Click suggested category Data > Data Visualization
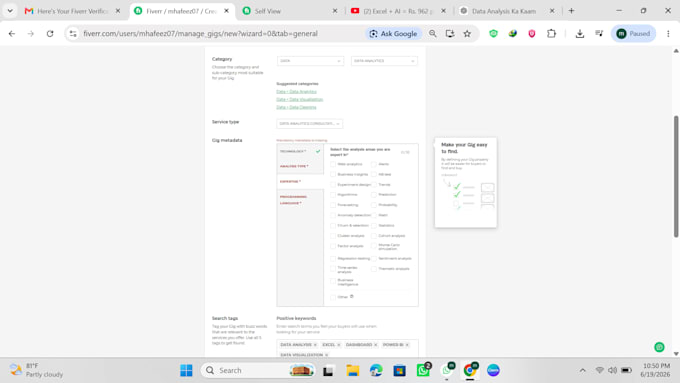Viewport: 680px width, 383px height. [300, 99]
